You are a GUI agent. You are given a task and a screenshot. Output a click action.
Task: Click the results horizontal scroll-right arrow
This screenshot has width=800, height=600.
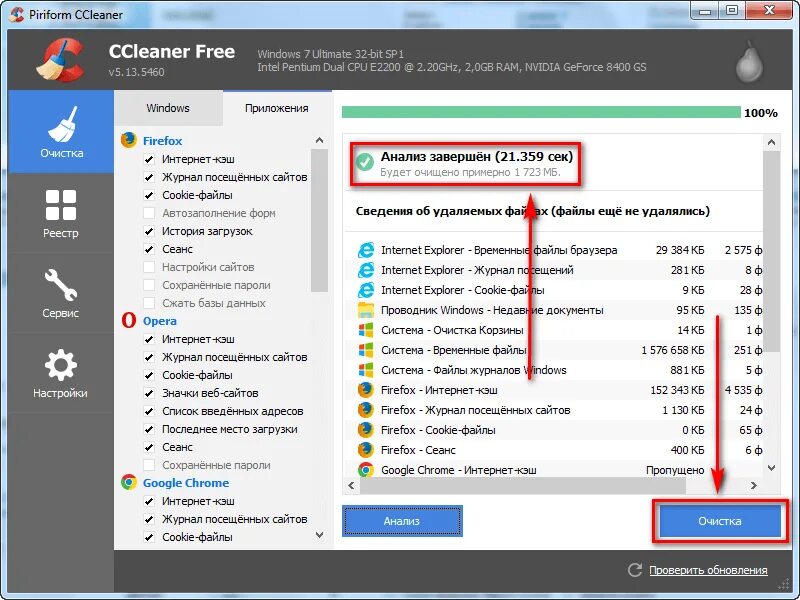(x=754, y=485)
